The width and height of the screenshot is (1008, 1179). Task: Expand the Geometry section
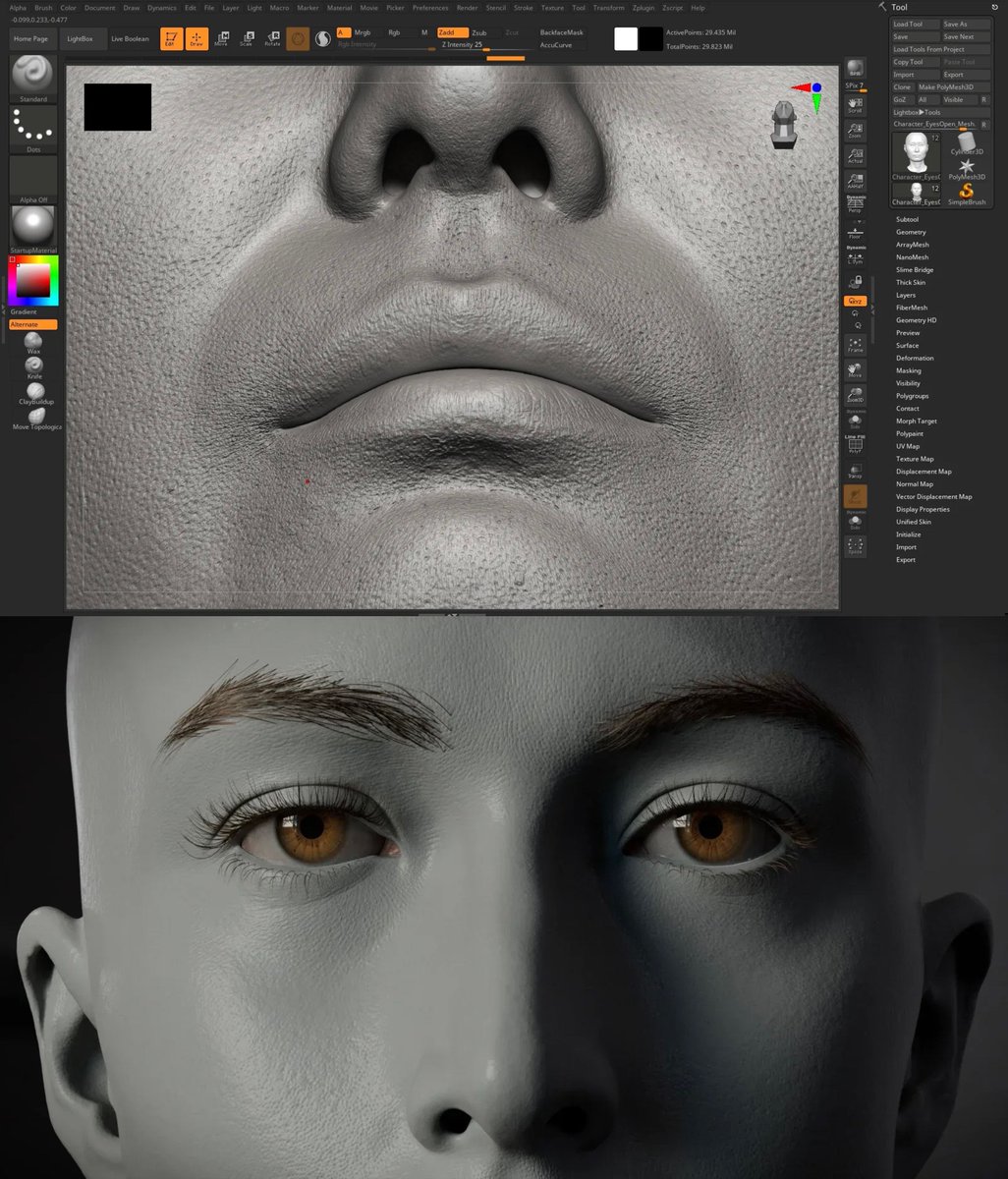pos(912,231)
